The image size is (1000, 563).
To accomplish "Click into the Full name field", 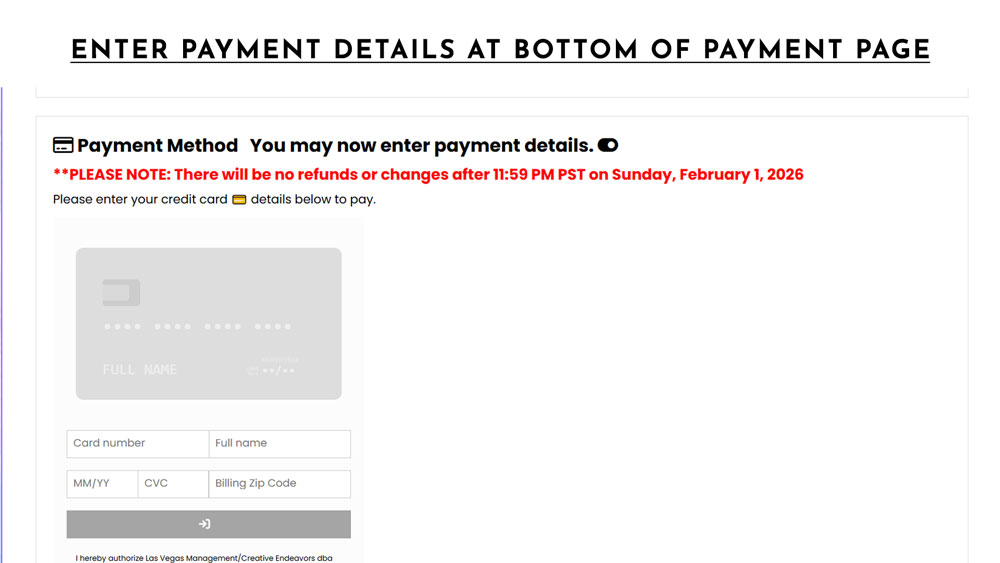I will tap(280, 444).
